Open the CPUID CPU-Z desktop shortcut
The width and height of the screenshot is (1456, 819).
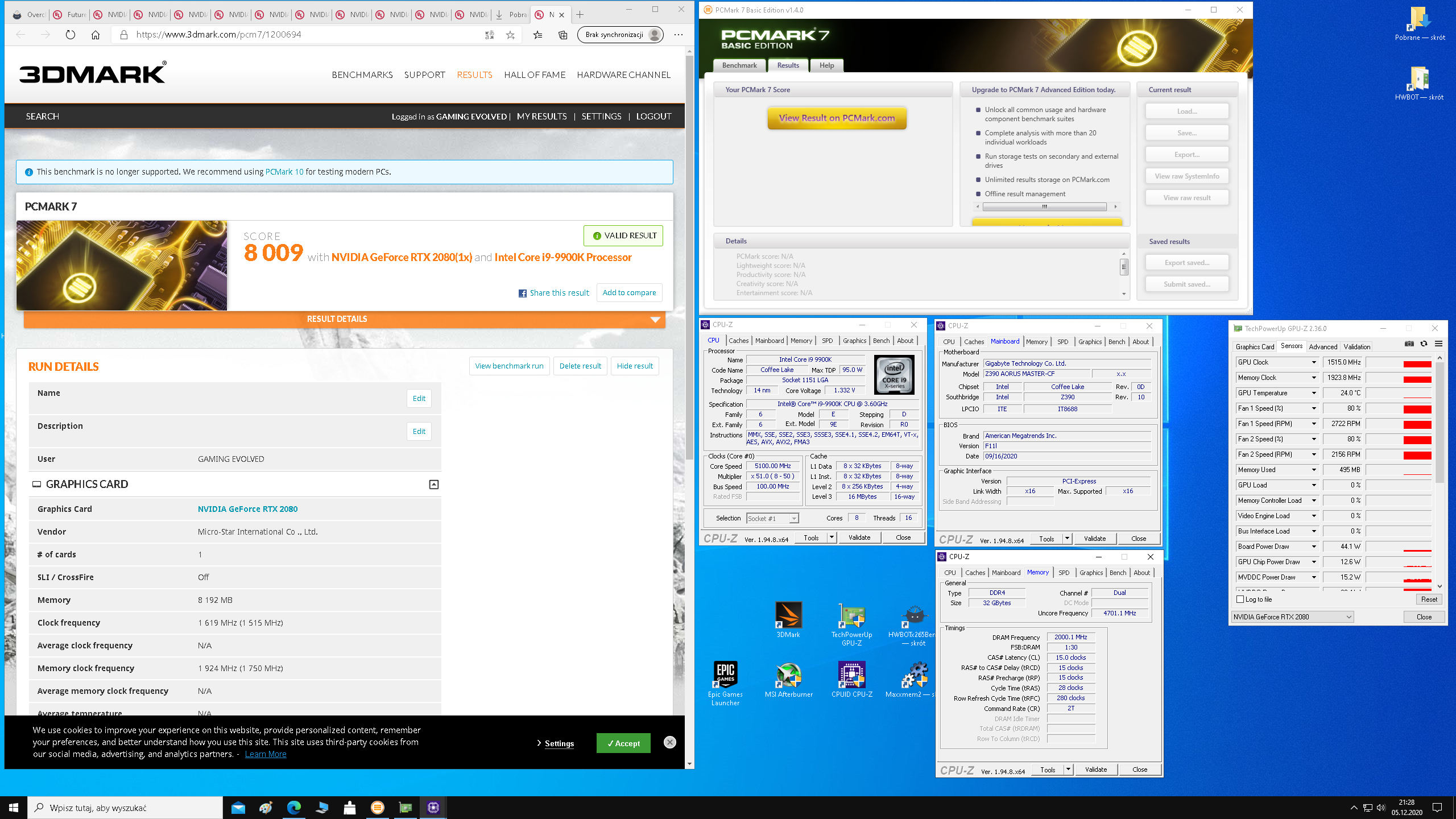pos(851,680)
